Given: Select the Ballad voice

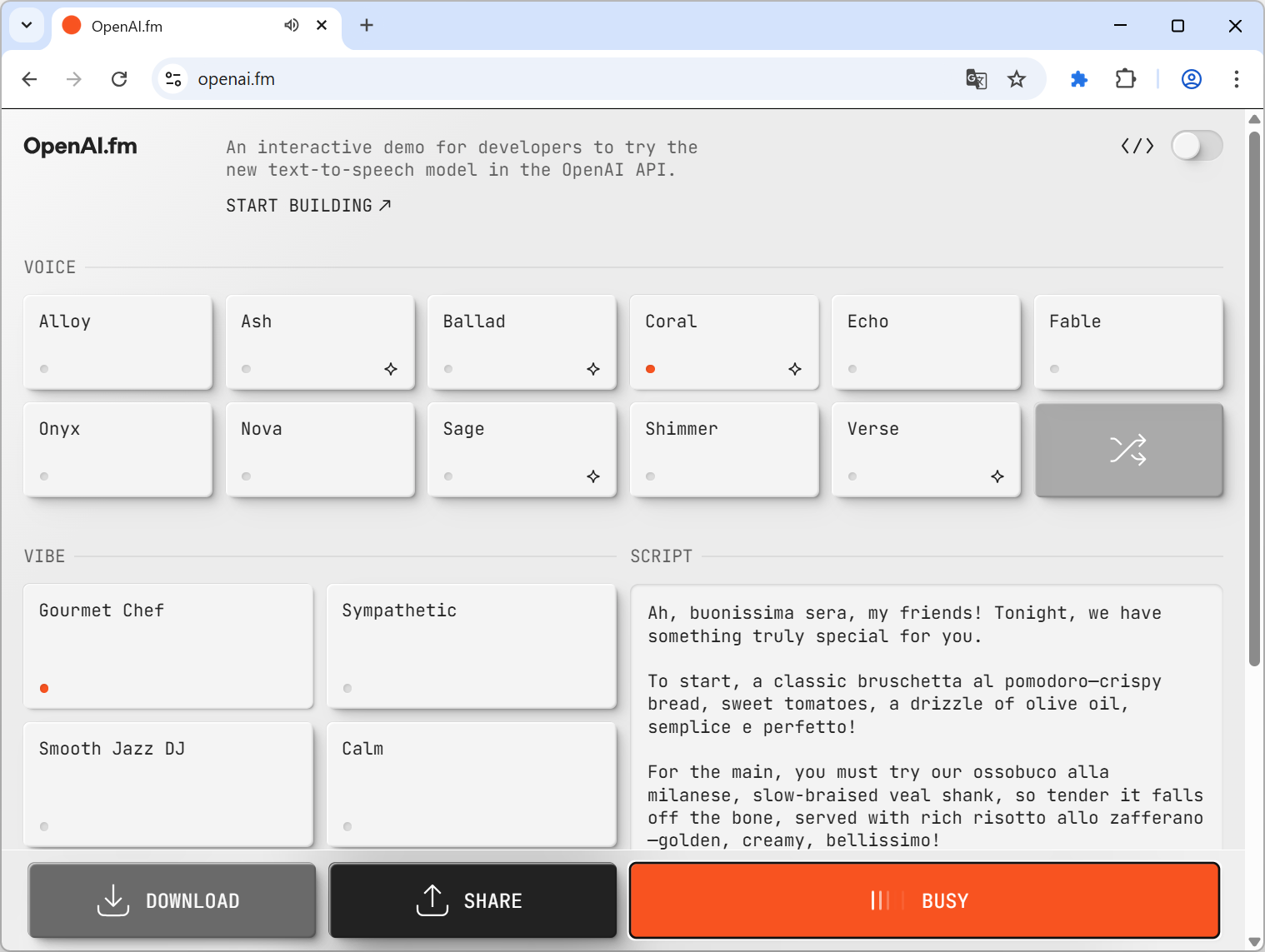Looking at the screenshot, I should pos(522,341).
